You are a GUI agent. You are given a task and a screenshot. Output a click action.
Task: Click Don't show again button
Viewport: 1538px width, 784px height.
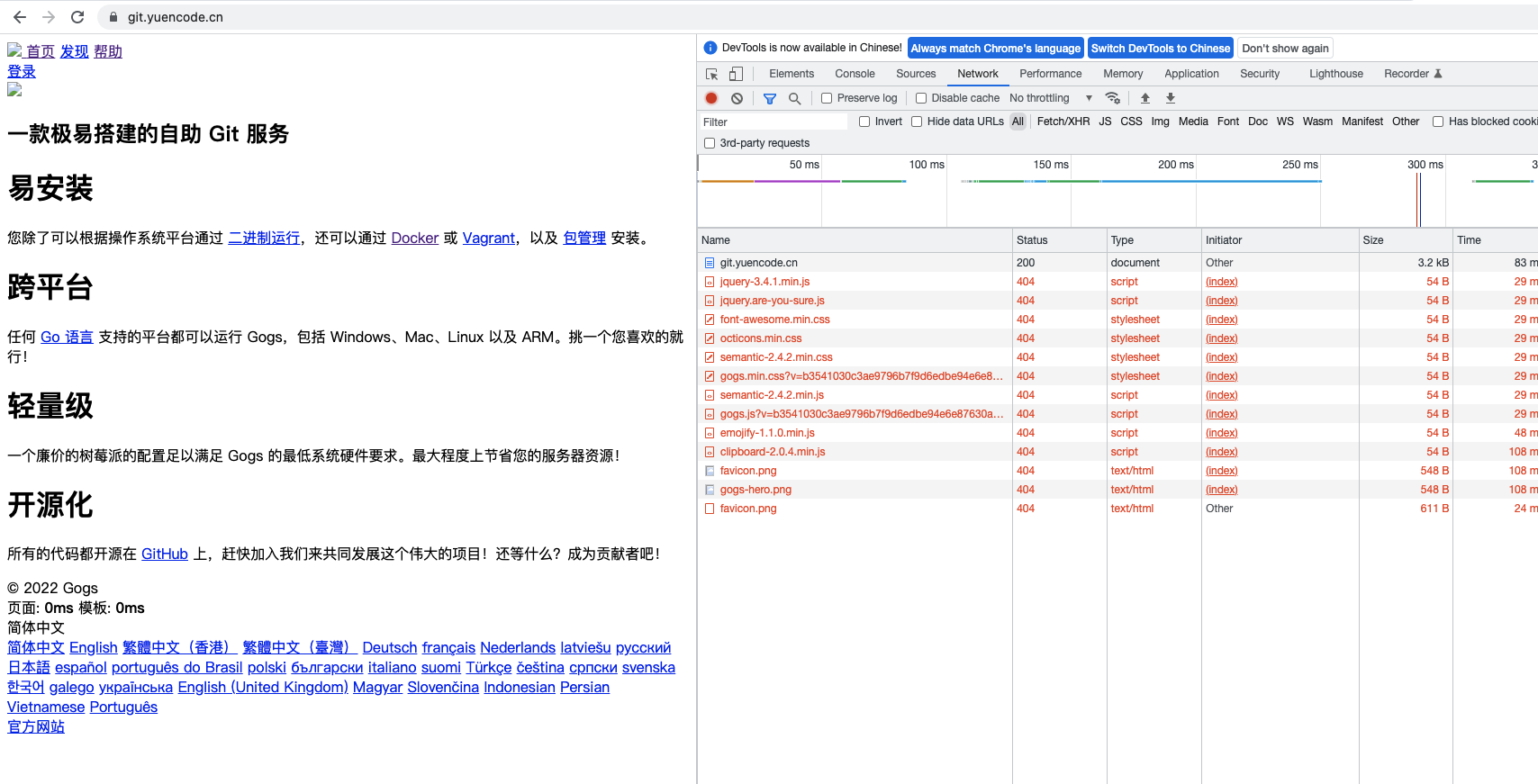click(1285, 49)
